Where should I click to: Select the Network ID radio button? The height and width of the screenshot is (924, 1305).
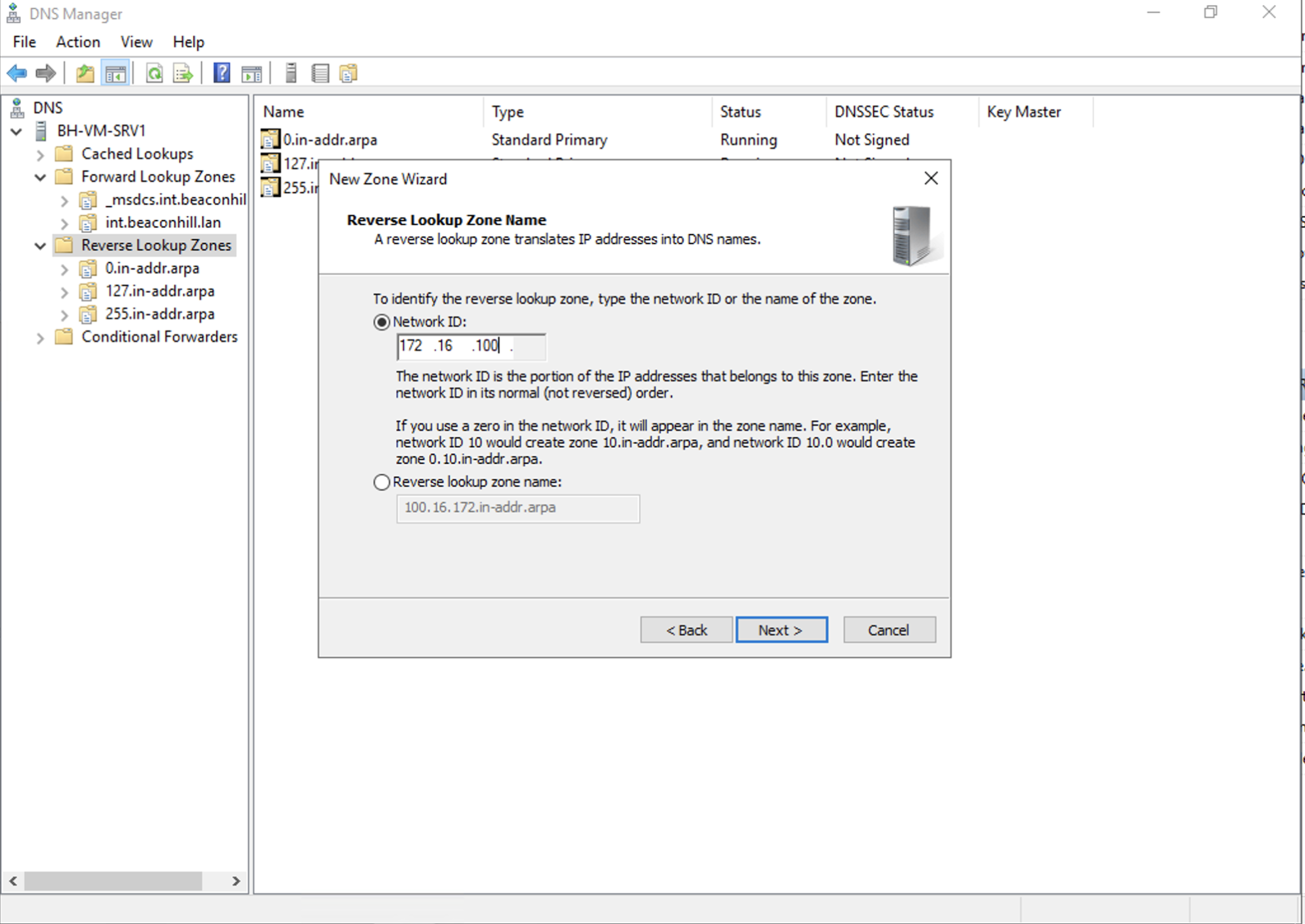(x=381, y=322)
